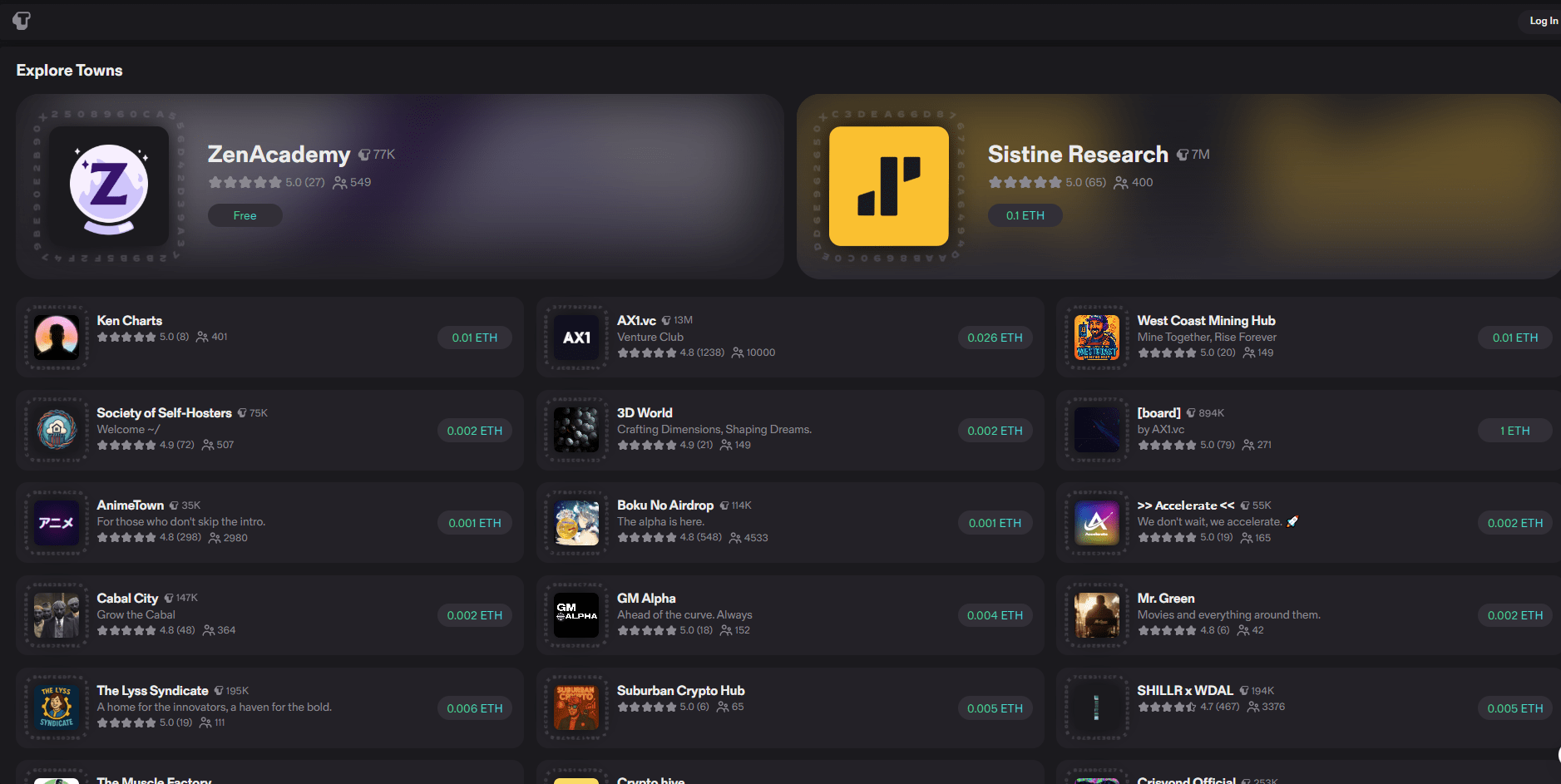
Task: Open the [board] town avatar icon
Action: 1097,430
